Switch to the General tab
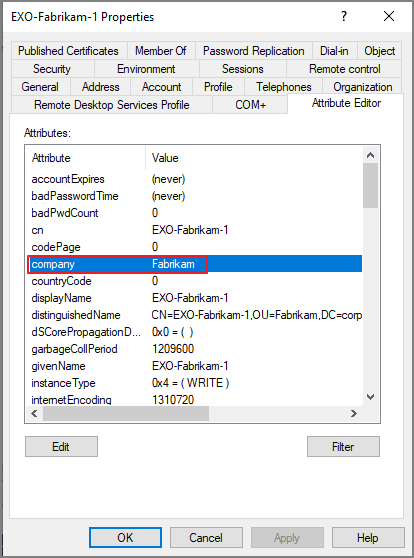Image resolution: width=414 pixels, height=558 pixels. (x=40, y=87)
